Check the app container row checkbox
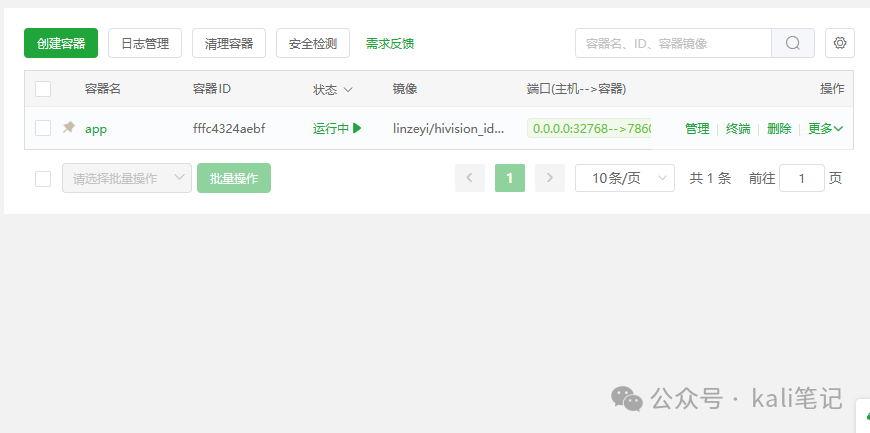This screenshot has height=433, width=870. click(x=43, y=128)
